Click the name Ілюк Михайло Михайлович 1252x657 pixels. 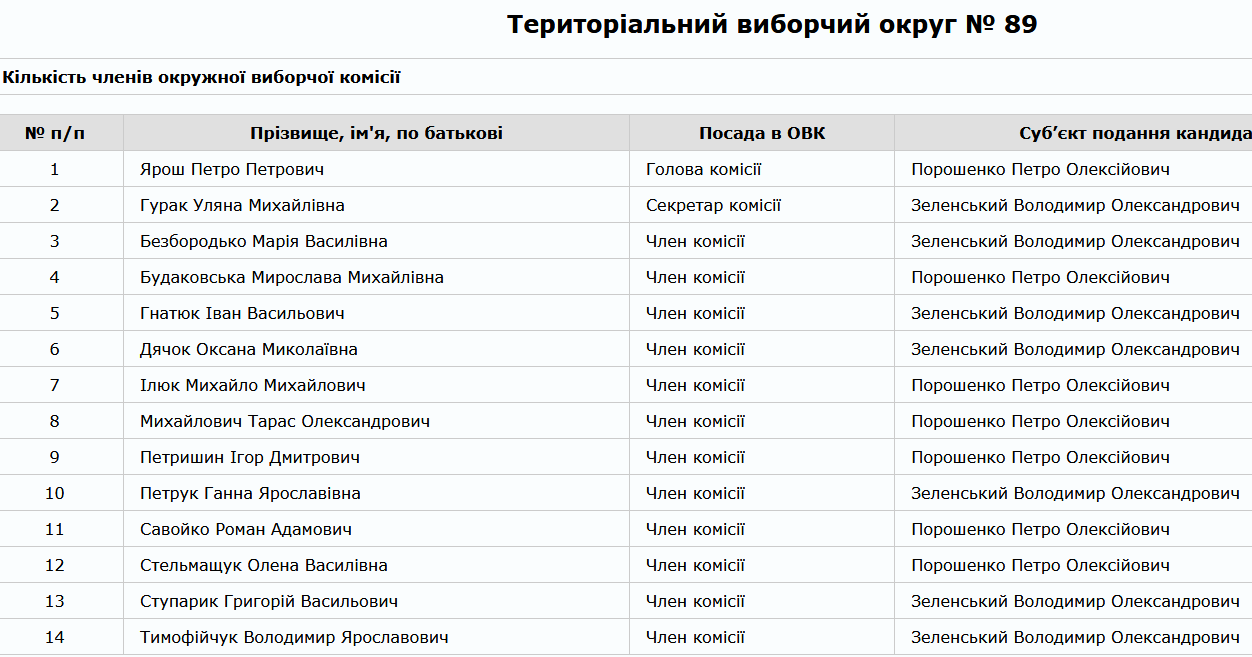[x=253, y=385]
